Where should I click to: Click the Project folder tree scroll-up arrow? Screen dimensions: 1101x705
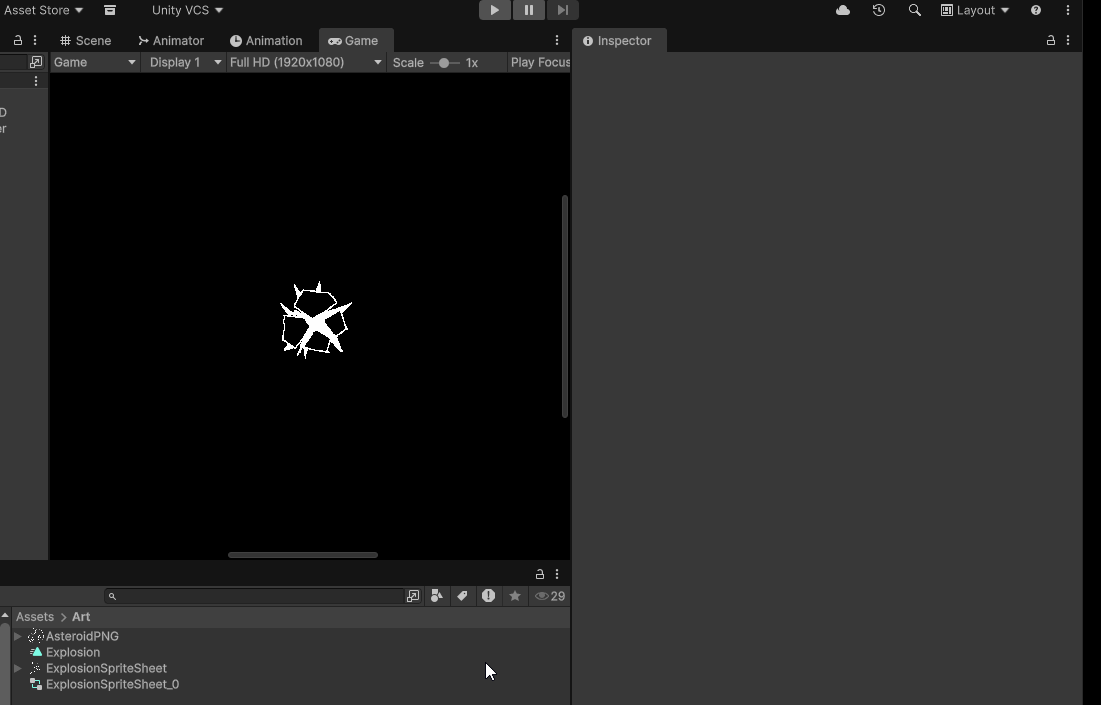(x=5, y=616)
